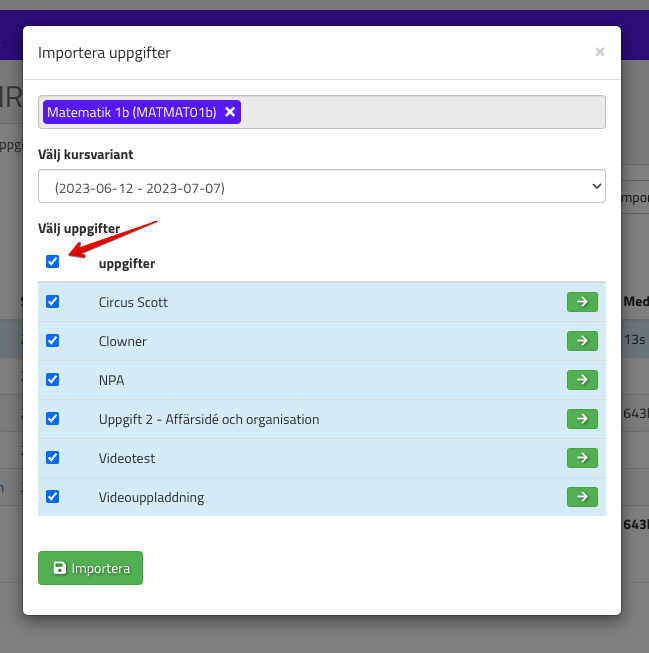The image size is (649, 653).
Task: Uncheck Uppgift 2 Affärsidé och organisation
Action: (53, 418)
